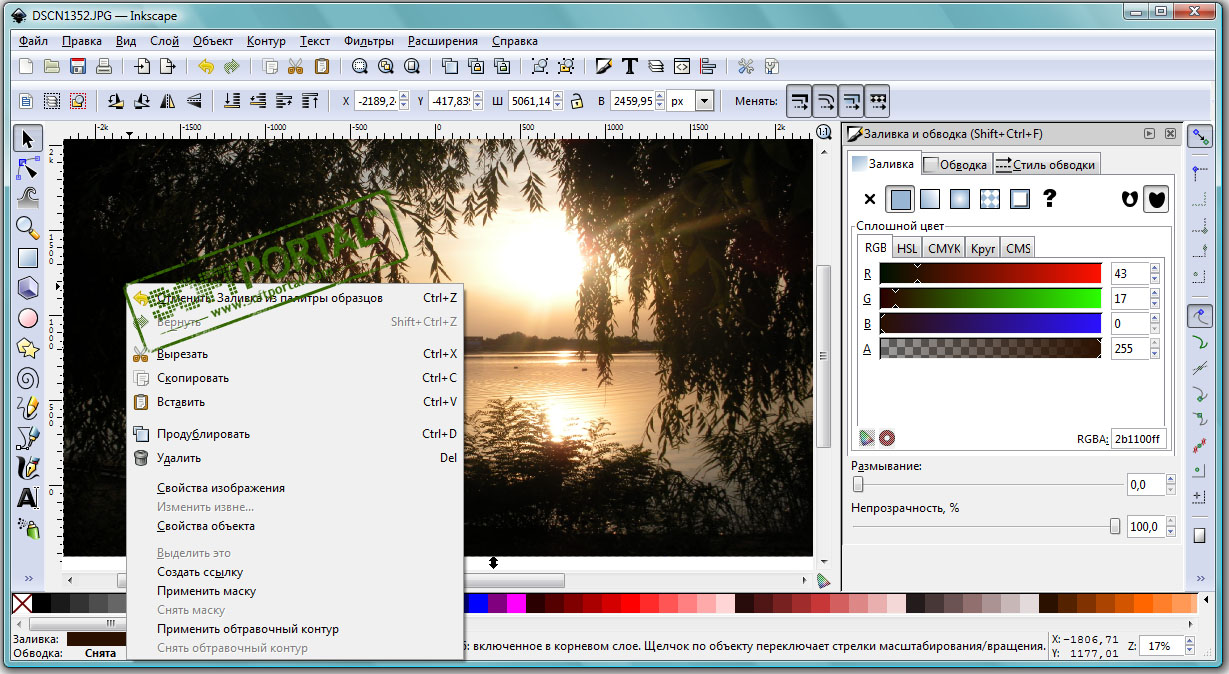This screenshot has height=674, width=1229.
Task: Select the Rectangle tool
Action: pyautogui.click(x=28, y=257)
